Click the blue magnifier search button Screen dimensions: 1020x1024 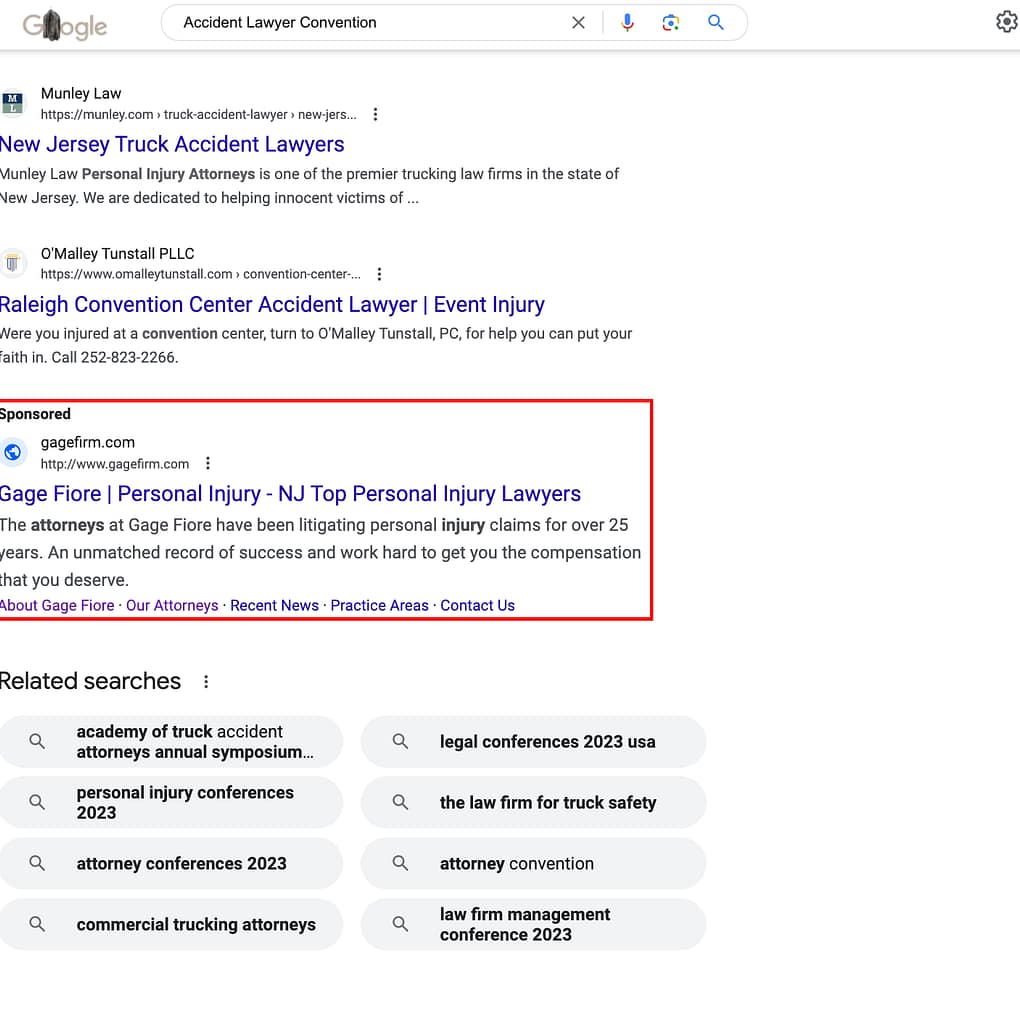716,23
